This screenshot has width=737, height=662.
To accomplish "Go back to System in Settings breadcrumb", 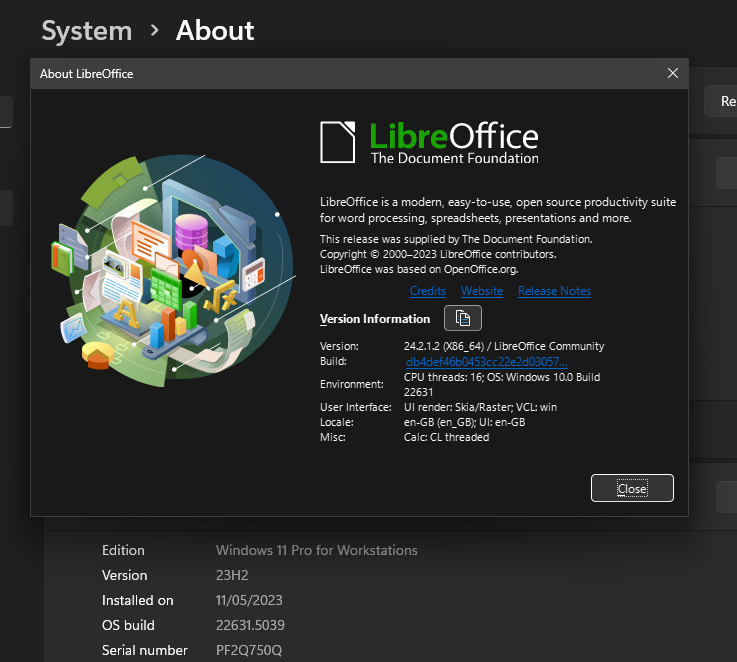I will click(86, 31).
